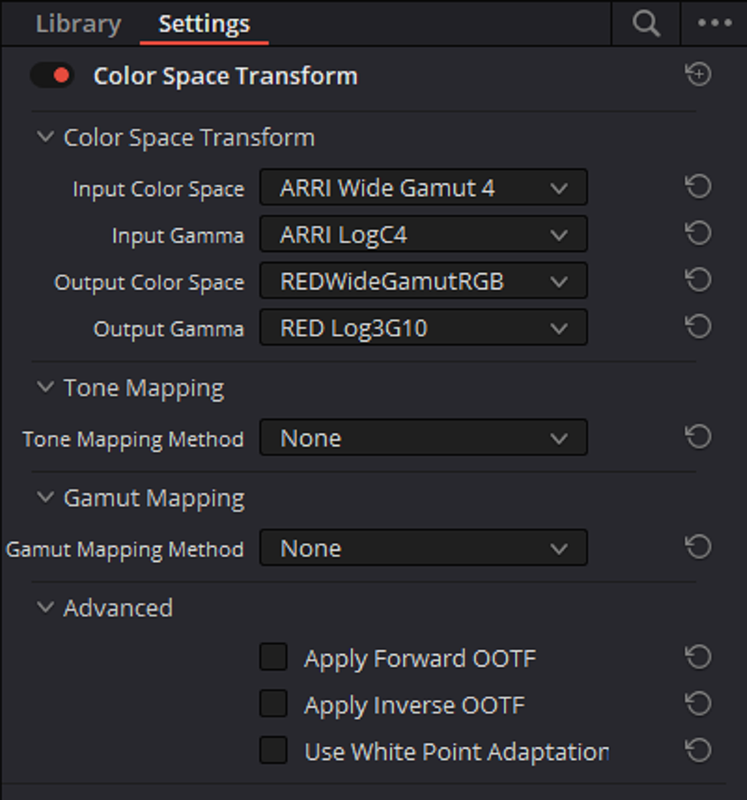Image resolution: width=747 pixels, height=800 pixels.
Task: Click the bold Color Space Transform title
Action: pyautogui.click(x=226, y=76)
